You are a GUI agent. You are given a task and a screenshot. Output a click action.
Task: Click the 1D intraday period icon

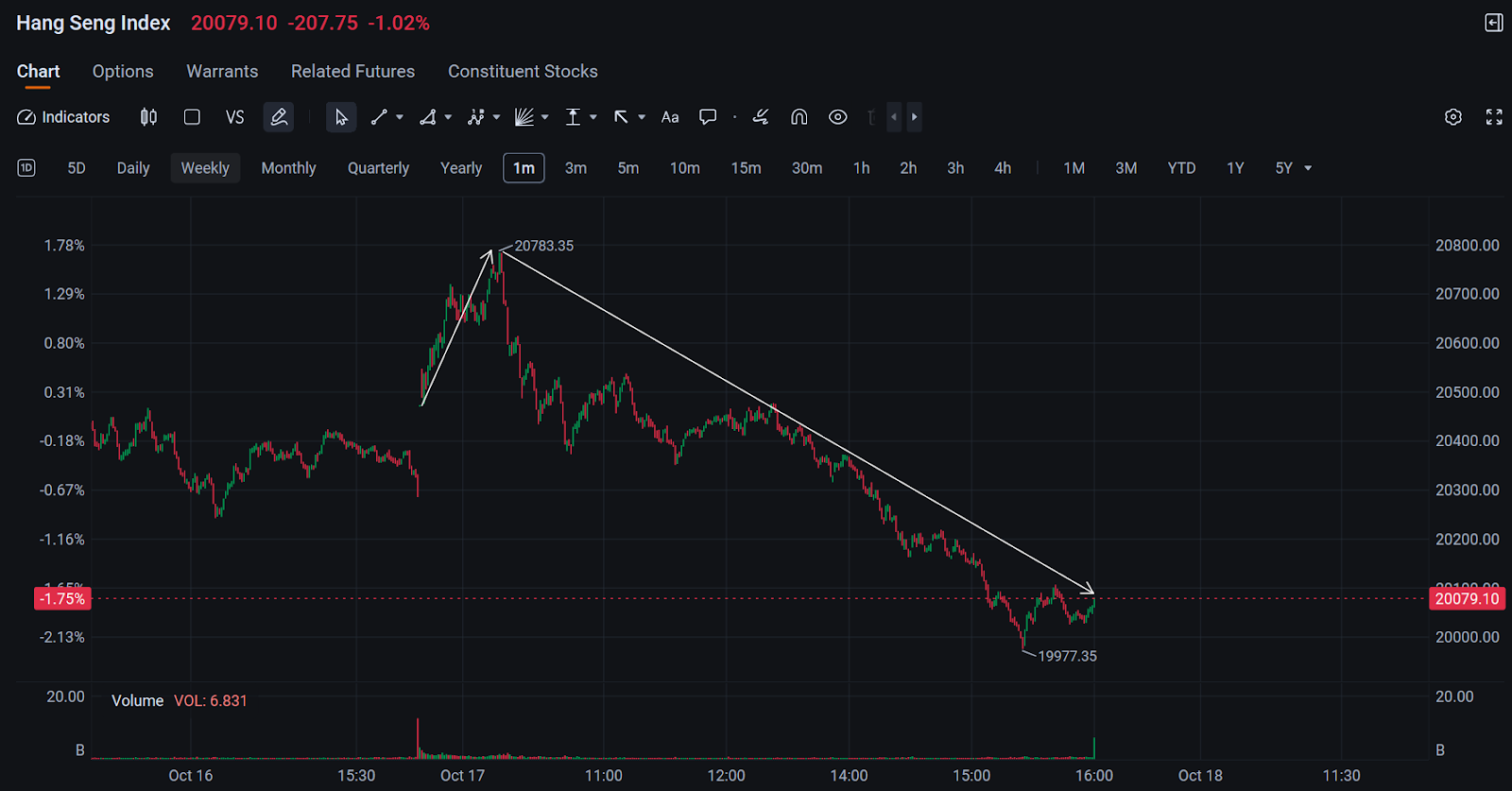tap(26, 168)
